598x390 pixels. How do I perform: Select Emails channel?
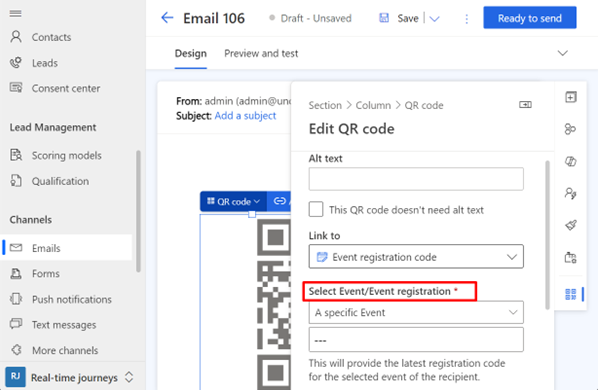coord(67,248)
